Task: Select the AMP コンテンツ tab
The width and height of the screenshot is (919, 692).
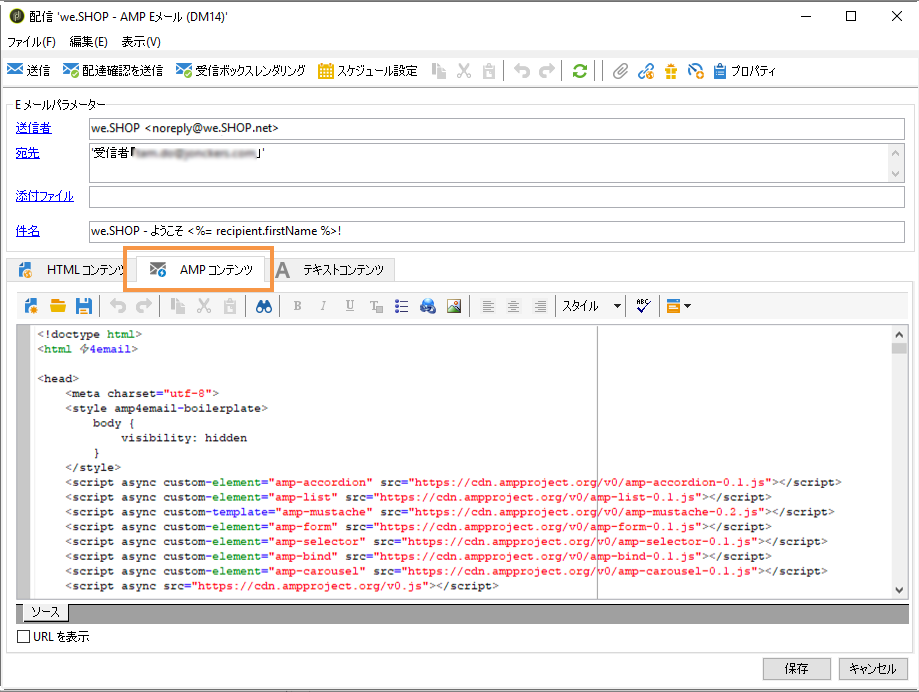Action: coord(201,270)
